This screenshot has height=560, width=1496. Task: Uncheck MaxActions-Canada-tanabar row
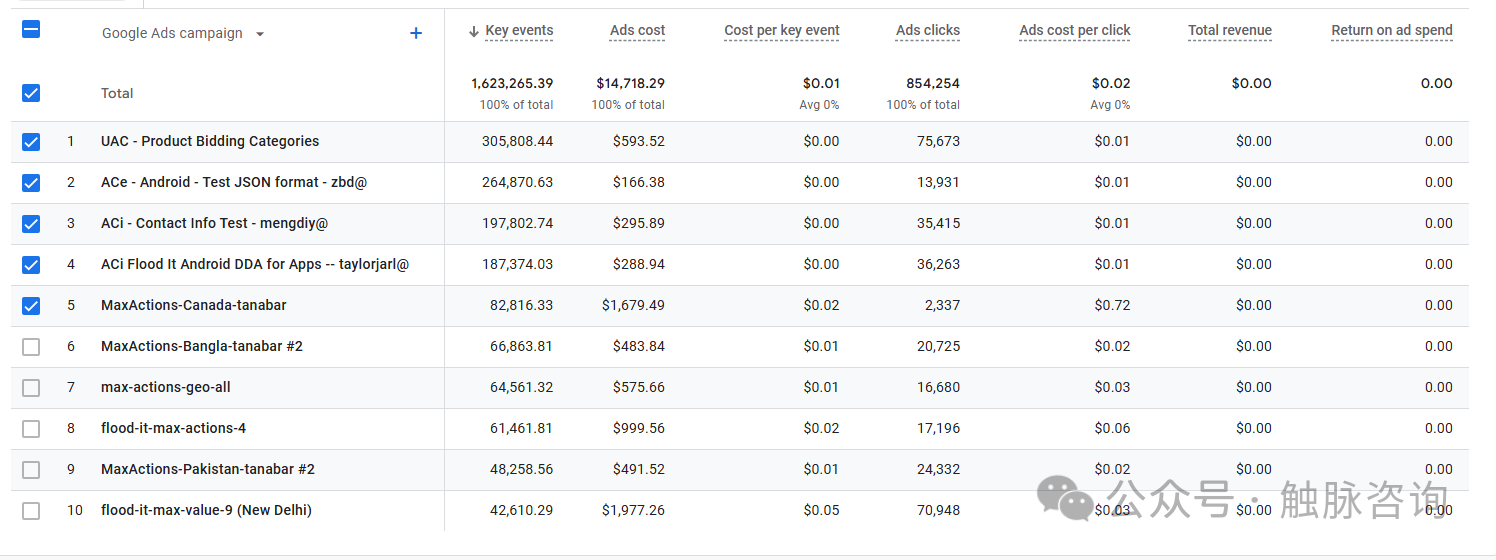pos(31,306)
